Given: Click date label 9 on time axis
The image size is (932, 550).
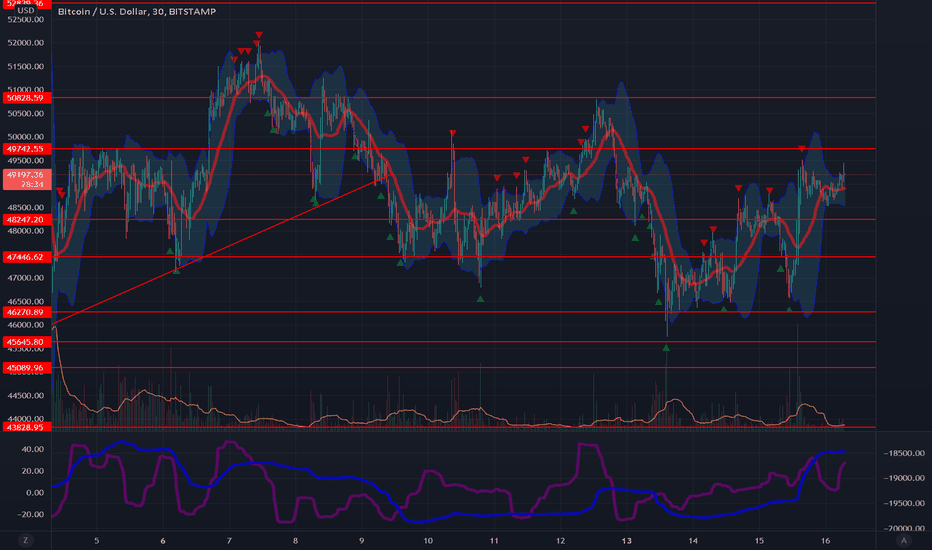Looking at the screenshot, I should pyautogui.click(x=361, y=540).
